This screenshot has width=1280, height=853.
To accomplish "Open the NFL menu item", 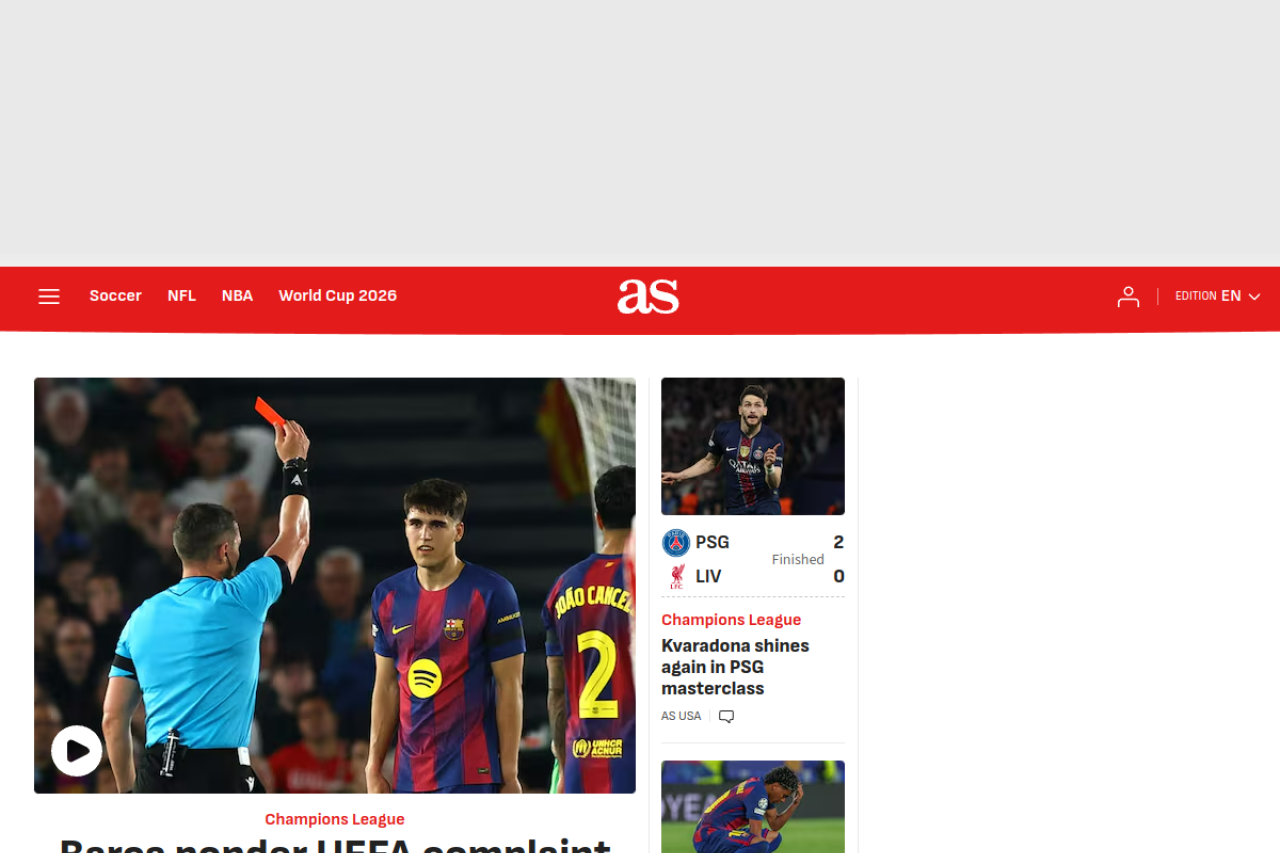I will (181, 296).
